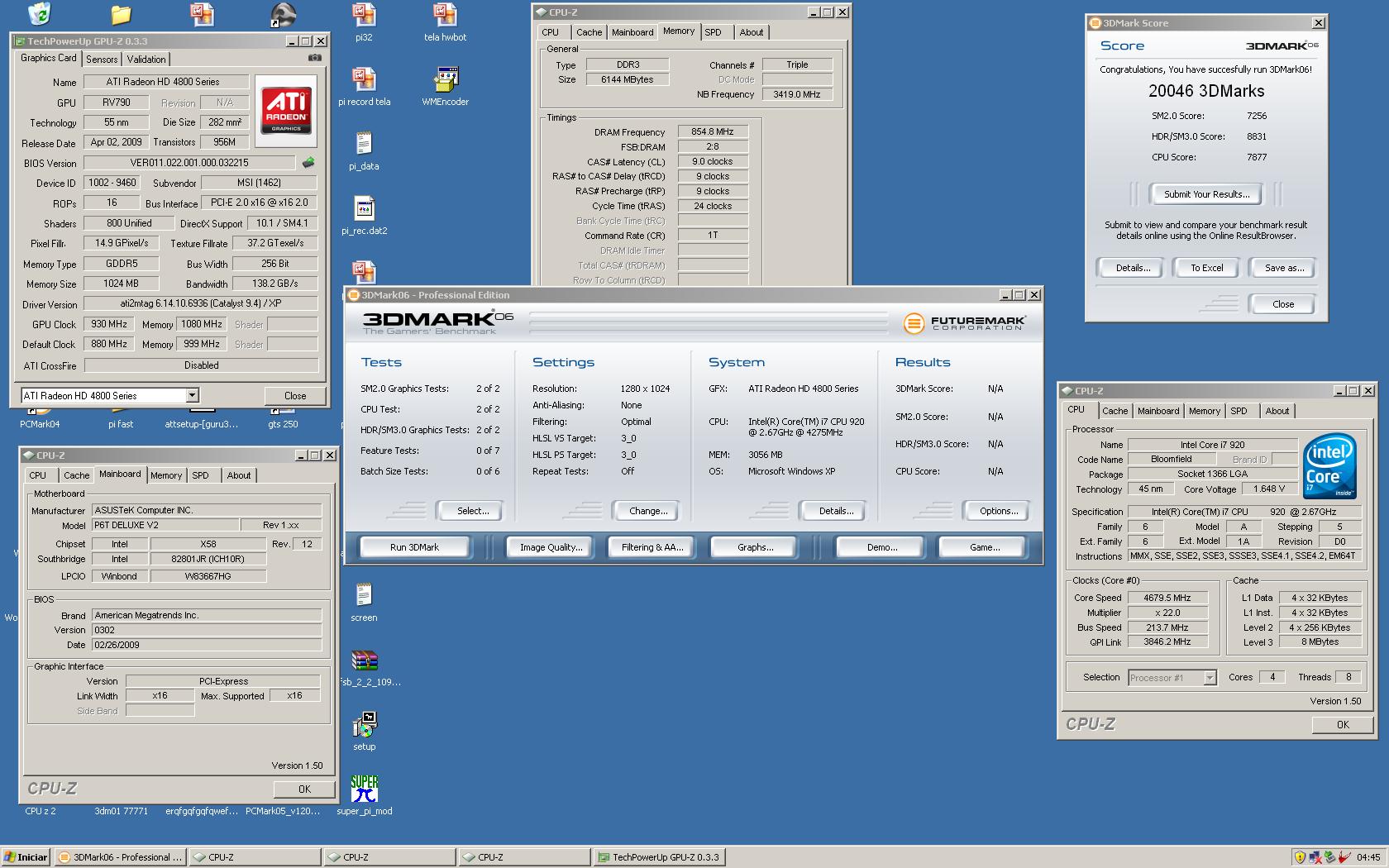Click Details in 3DMark Score window
The height and width of the screenshot is (868, 1389).
tap(1133, 268)
